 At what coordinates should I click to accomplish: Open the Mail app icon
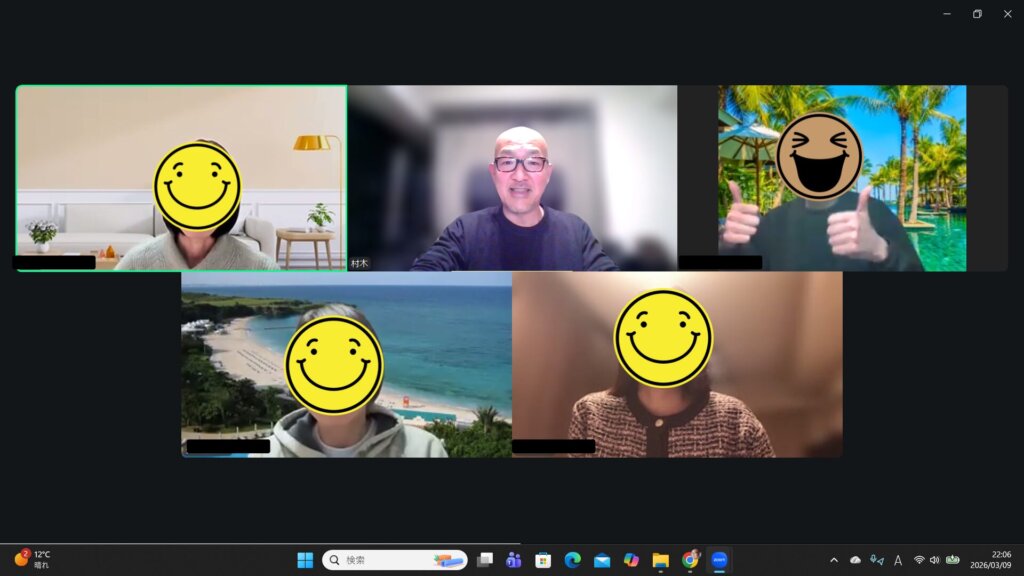pyautogui.click(x=602, y=560)
